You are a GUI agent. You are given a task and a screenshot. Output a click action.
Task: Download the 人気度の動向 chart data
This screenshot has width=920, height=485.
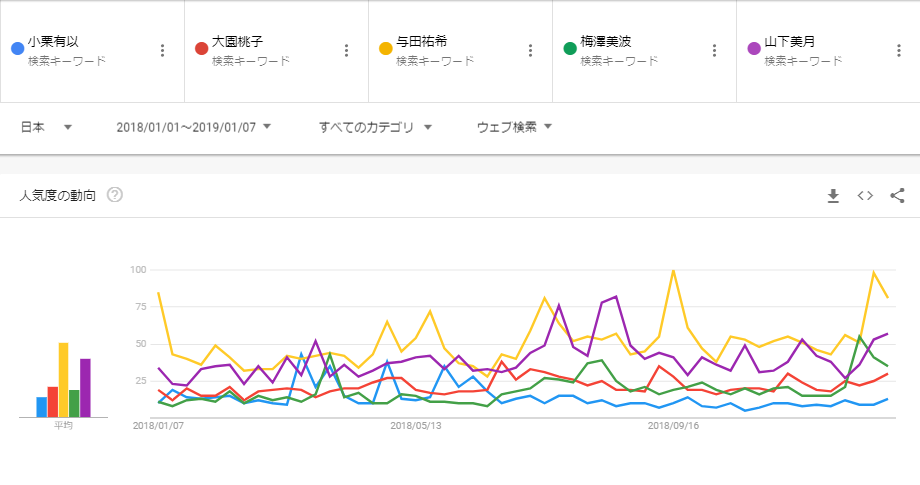(x=833, y=195)
